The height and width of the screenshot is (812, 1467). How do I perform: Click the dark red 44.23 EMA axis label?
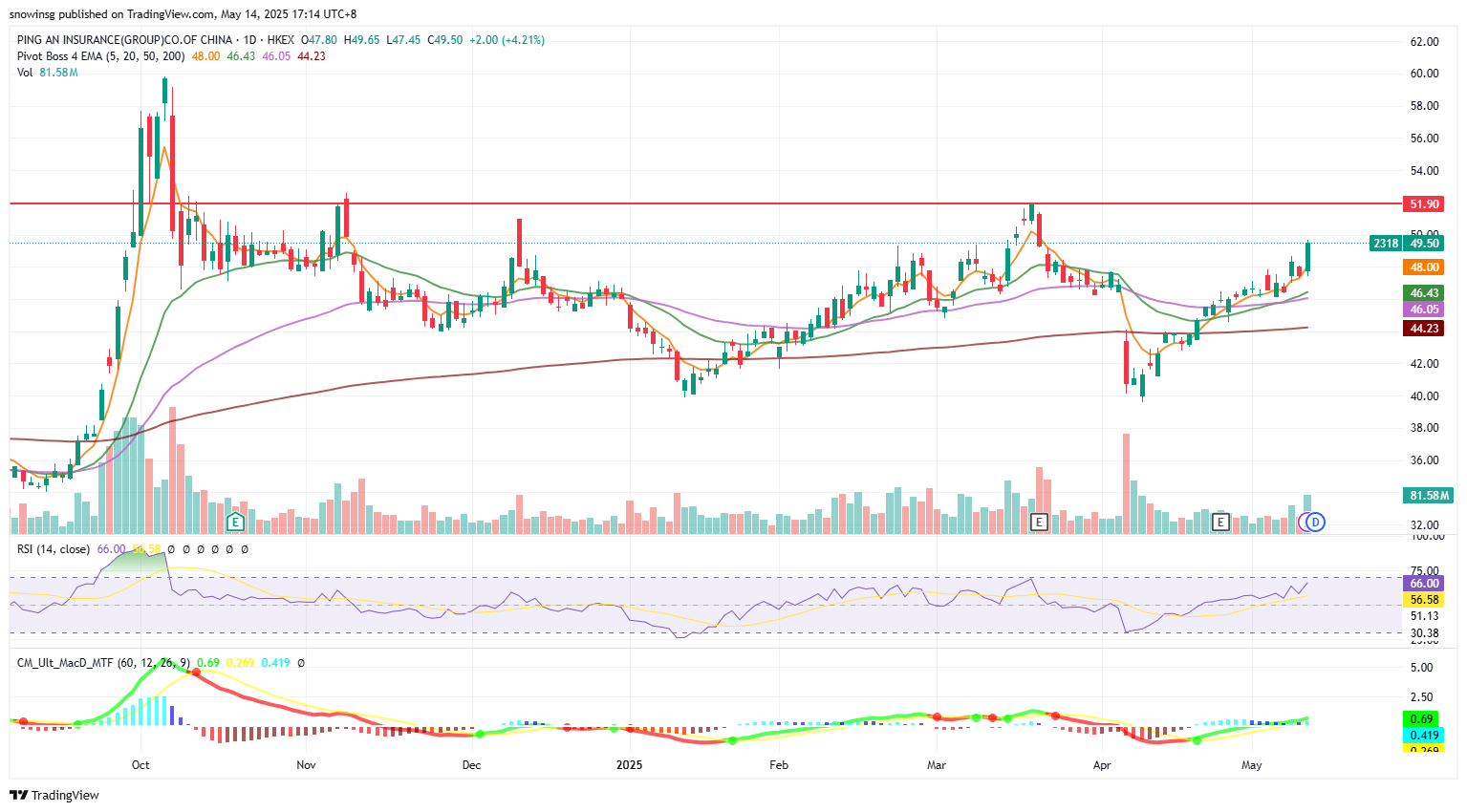[1424, 328]
